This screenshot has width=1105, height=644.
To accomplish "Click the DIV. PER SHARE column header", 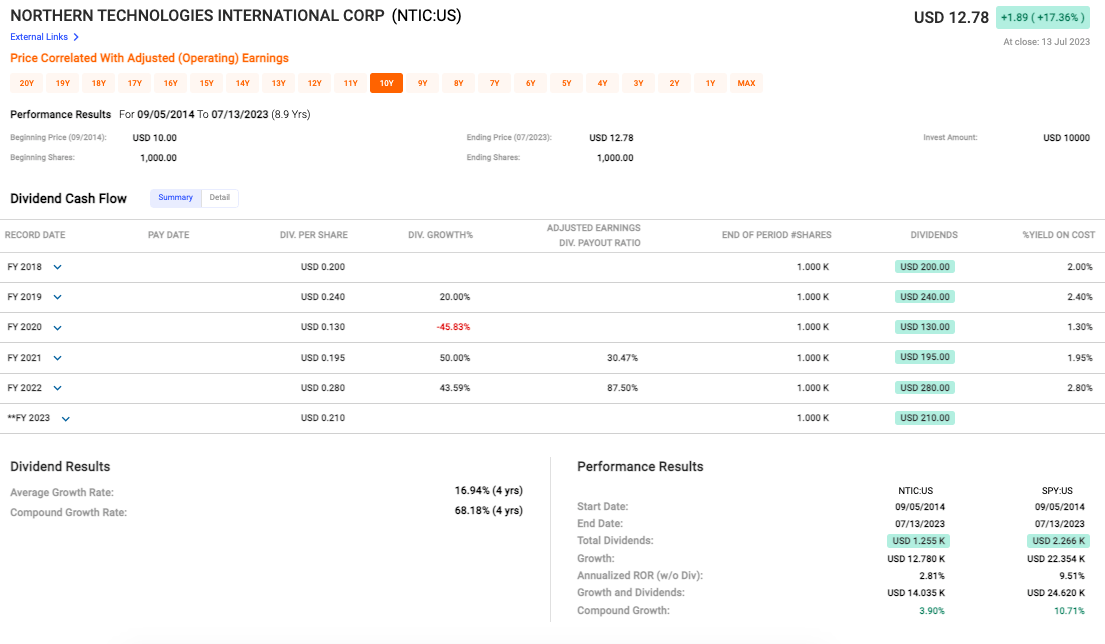I will coord(314,235).
